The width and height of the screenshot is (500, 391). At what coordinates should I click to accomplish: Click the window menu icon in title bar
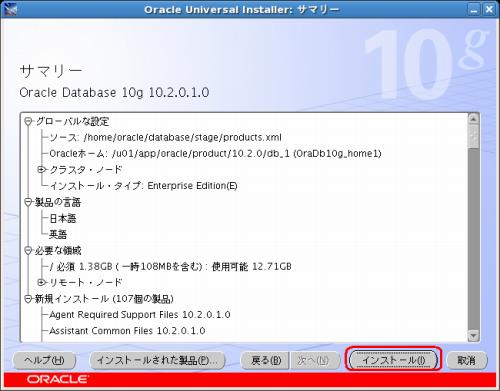[x=10, y=9]
